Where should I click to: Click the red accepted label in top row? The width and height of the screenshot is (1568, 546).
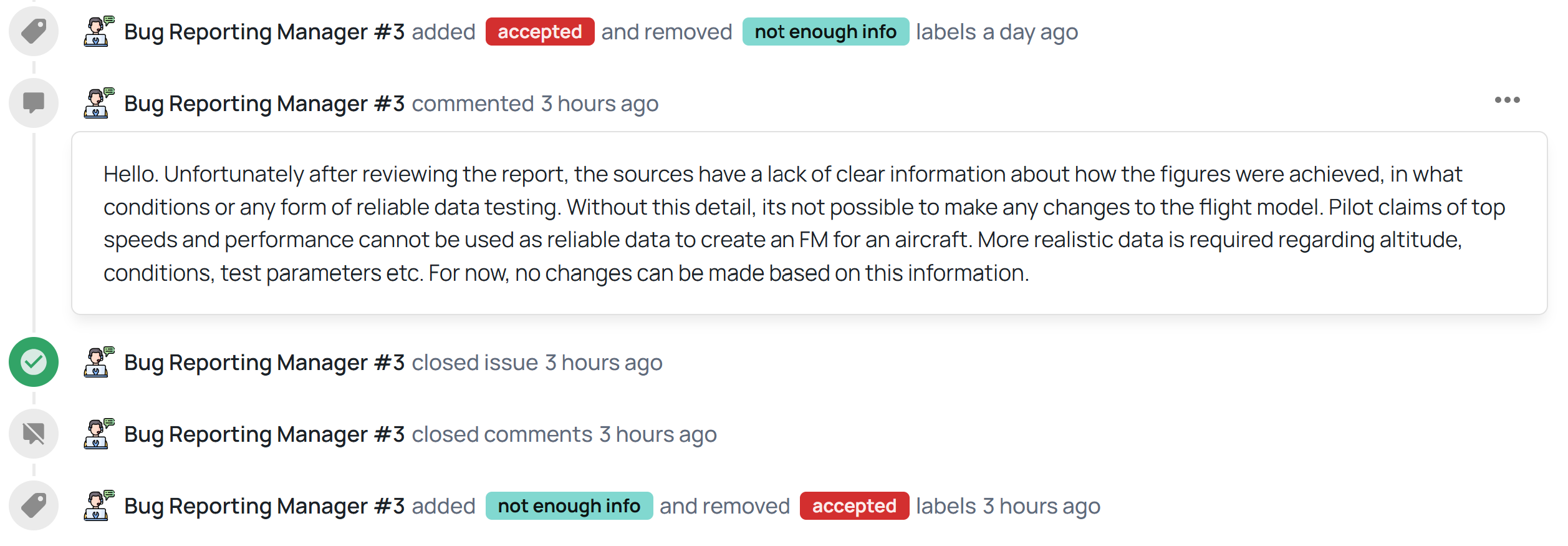coord(539,32)
